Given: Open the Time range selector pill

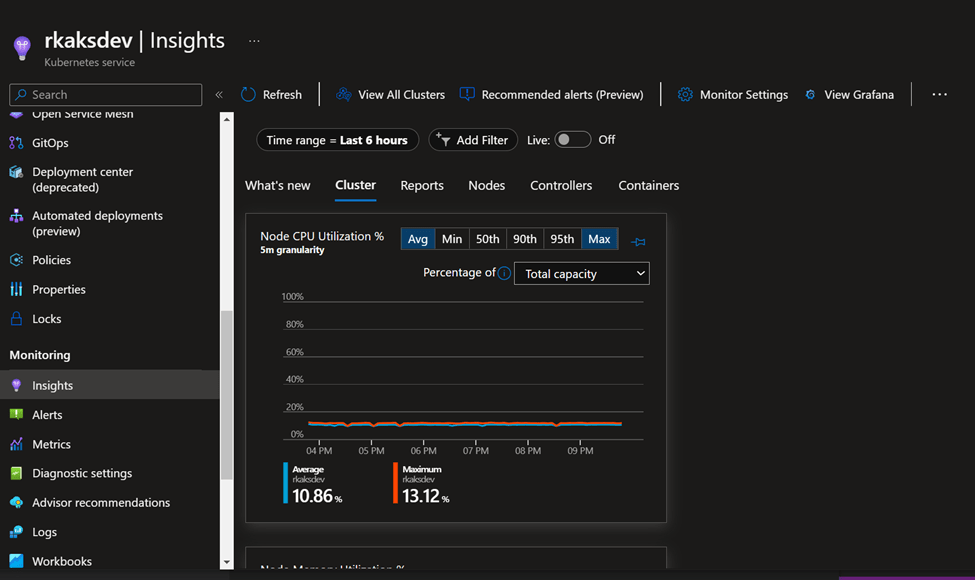Looking at the screenshot, I should [x=337, y=140].
